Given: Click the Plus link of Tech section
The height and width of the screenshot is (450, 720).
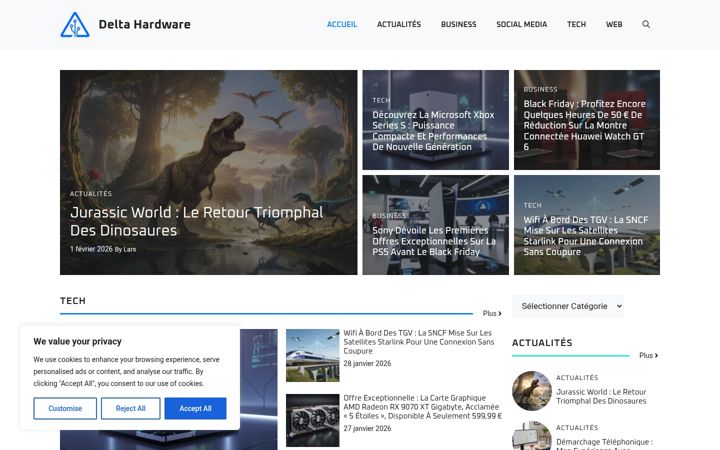Looking at the screenshot, I should [x=492, y=313].
